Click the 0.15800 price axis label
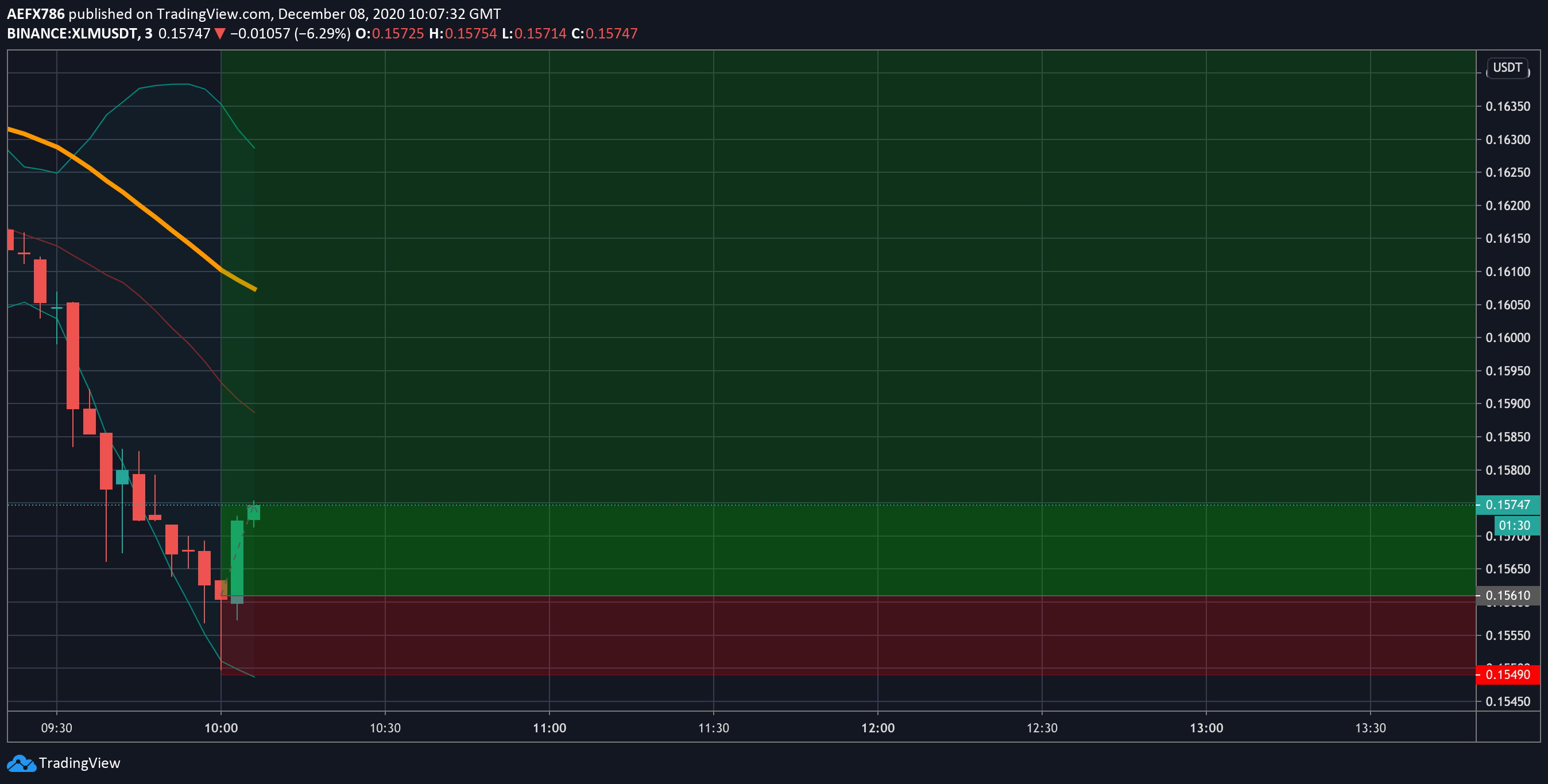1548x784 pixels. [1508, 470]
